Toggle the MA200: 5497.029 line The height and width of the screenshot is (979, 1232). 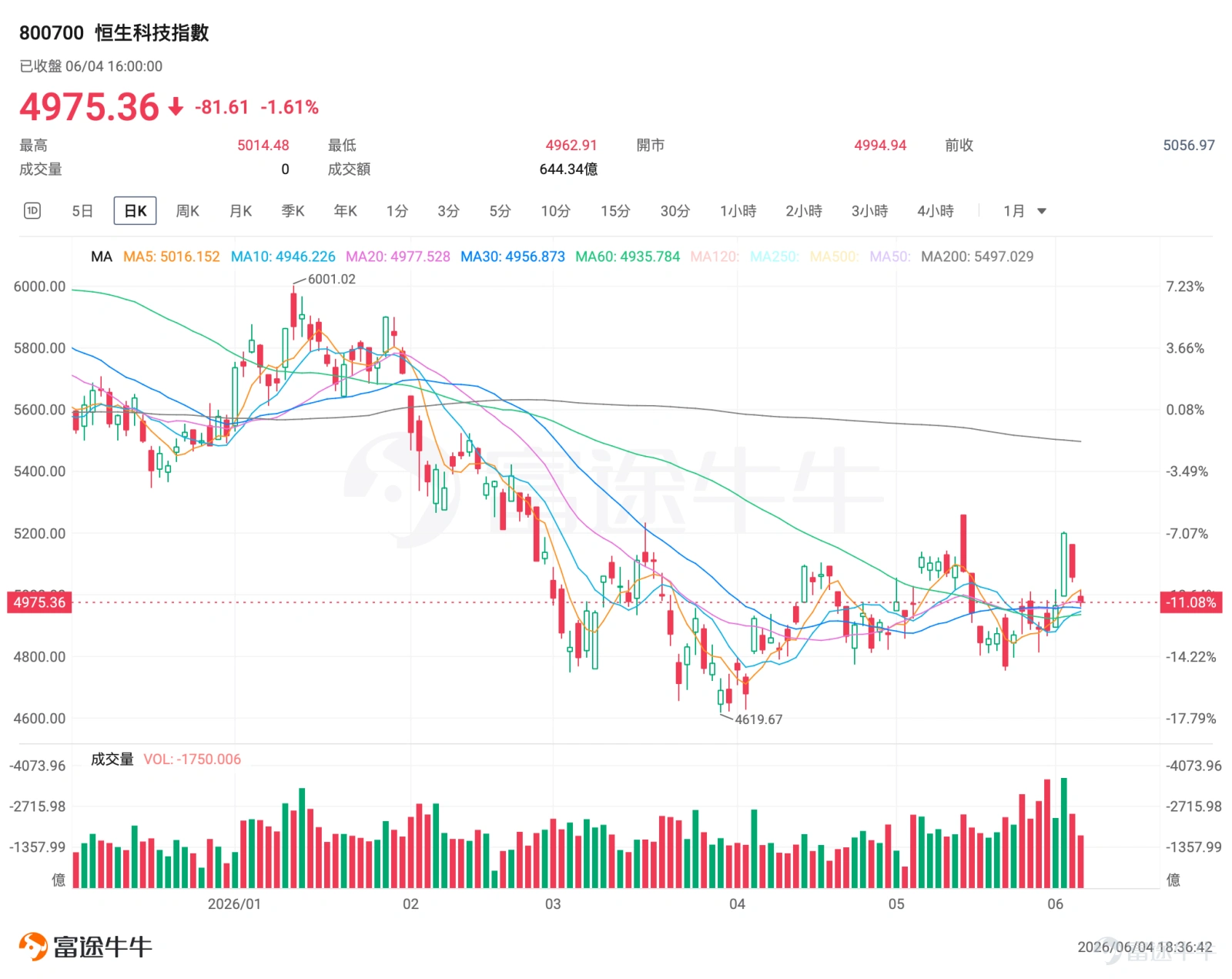pos(977,256)
